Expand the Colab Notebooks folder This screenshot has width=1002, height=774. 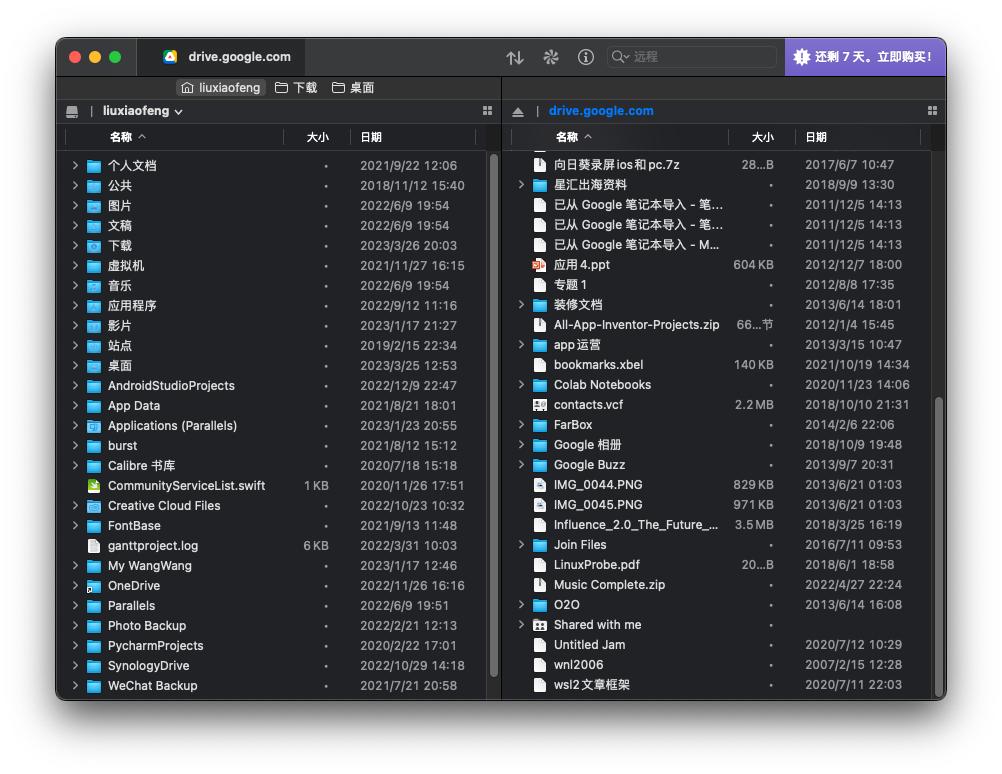coord(521,384)
